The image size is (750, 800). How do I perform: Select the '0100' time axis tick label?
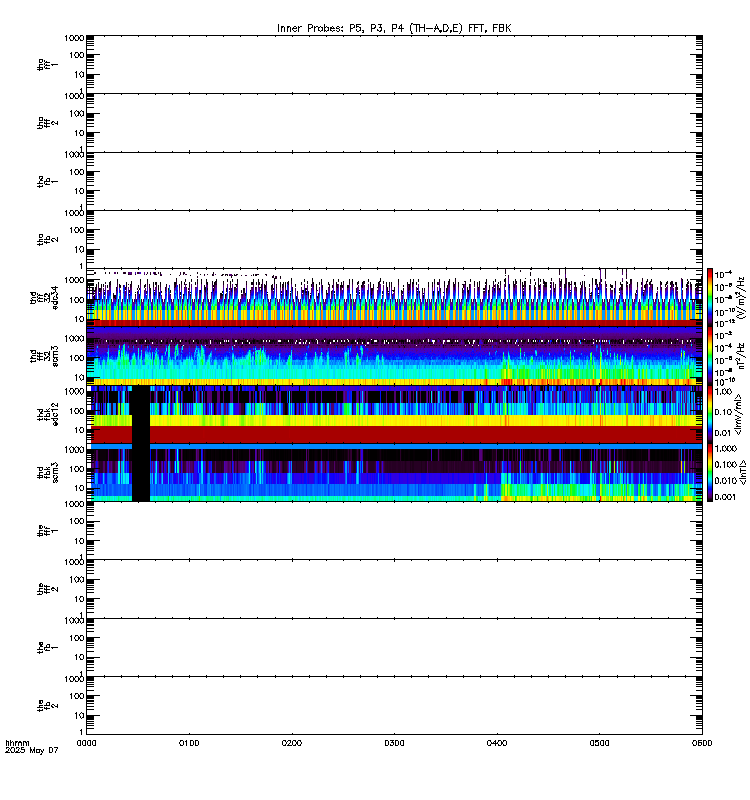click(x=189, y=743)
